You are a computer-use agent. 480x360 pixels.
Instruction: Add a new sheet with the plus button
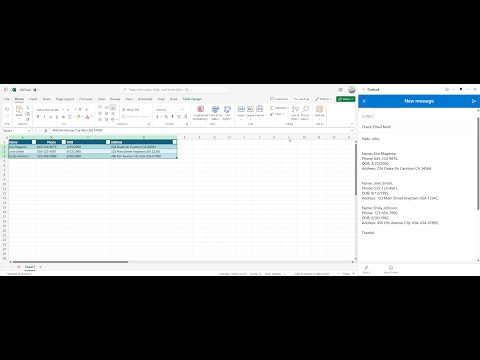(41, 267)
